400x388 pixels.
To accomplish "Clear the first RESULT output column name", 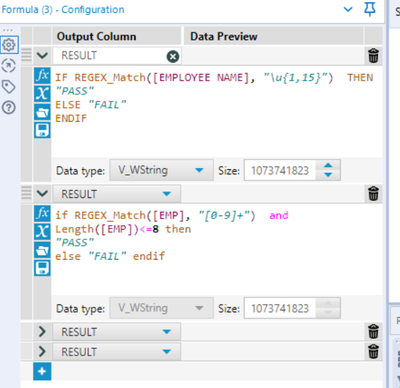I will [x=173, y=56].
